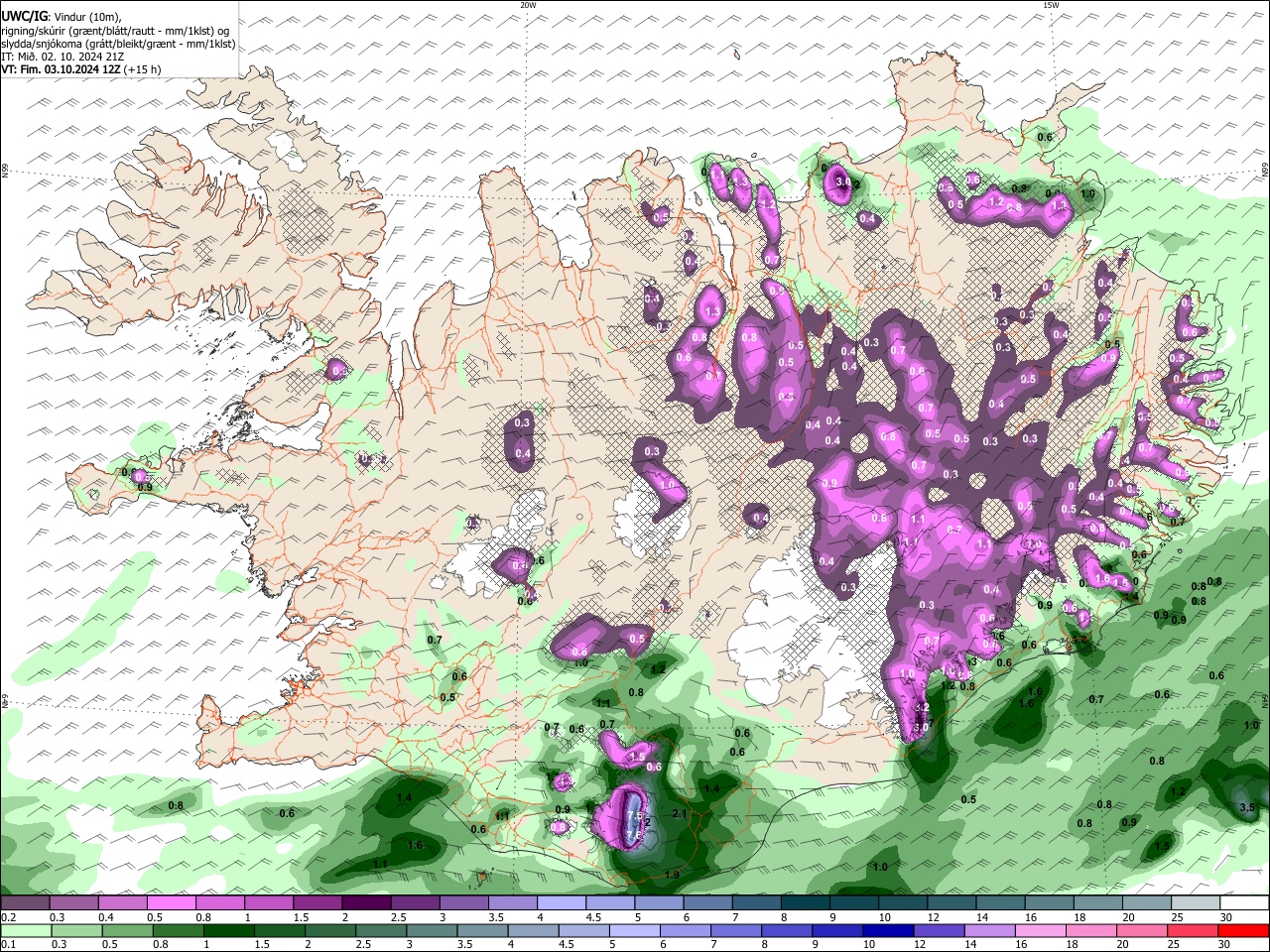Click '20' label in lower legend row

pyautogui.click(x=1121, y=944)
